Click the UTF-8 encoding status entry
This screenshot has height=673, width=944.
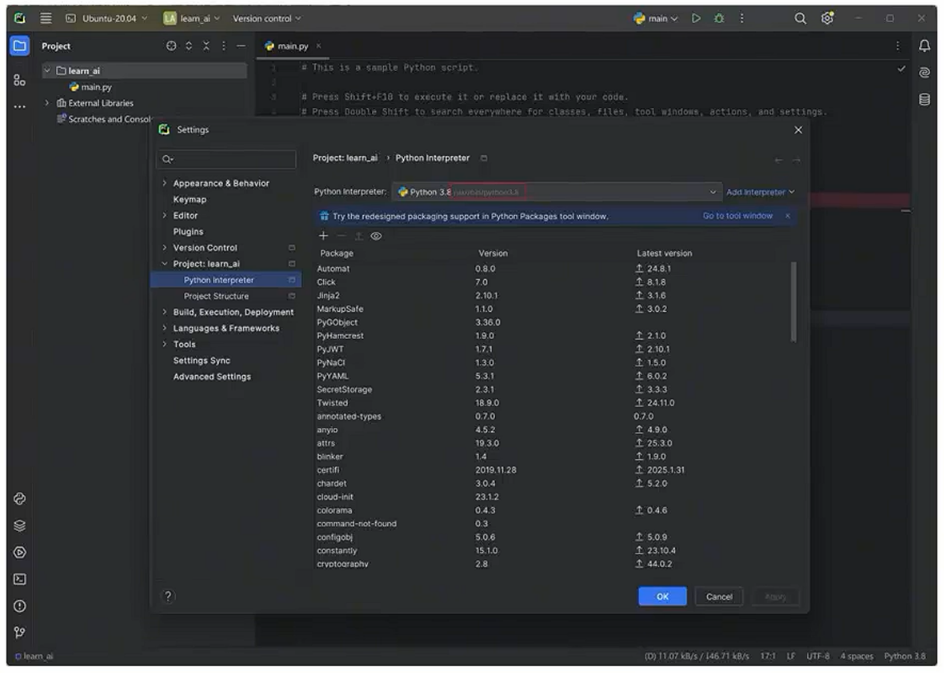[x=818, y=656]
